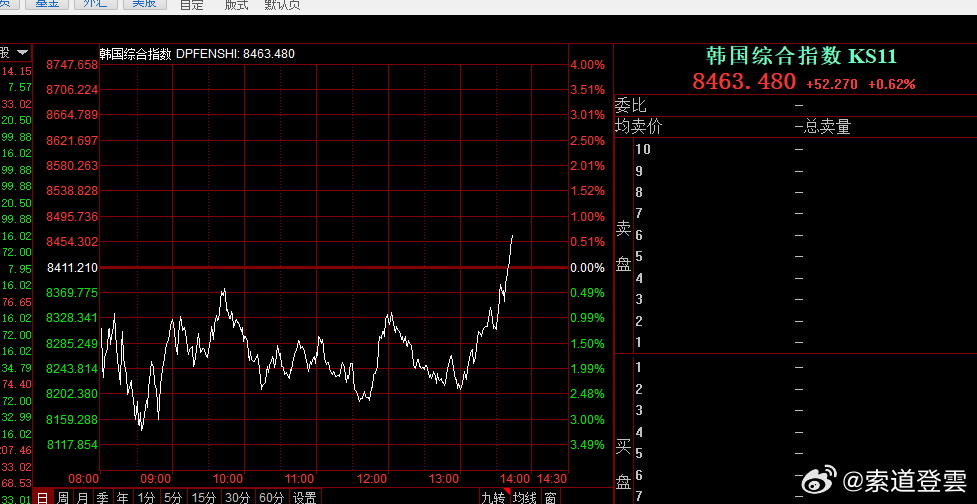Select the 默认页 default page item
Image resolution: width=977 pixels, height=504 pixels.
click(282, 5)
